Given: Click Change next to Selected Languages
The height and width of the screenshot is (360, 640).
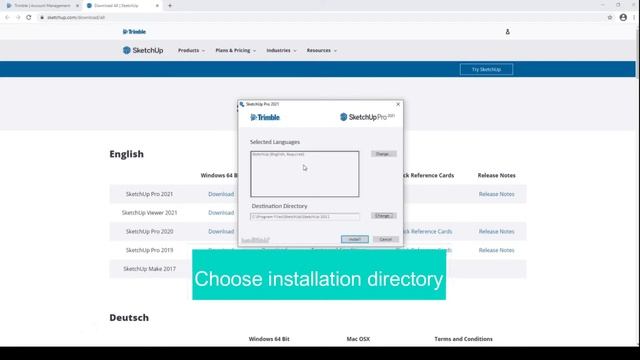Looking at the screenshot, I should pyautogui.click(x=383, y=154).
